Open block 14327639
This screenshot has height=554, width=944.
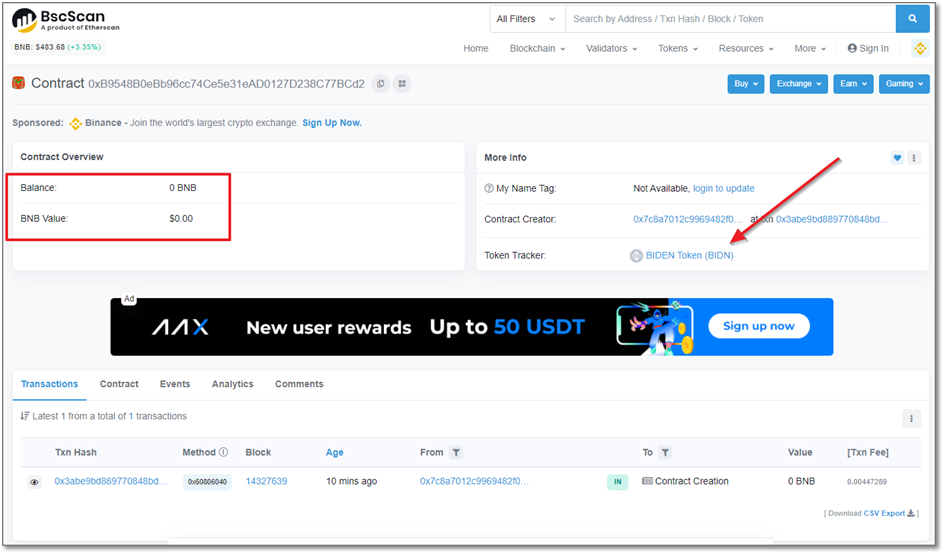(266, 481)
